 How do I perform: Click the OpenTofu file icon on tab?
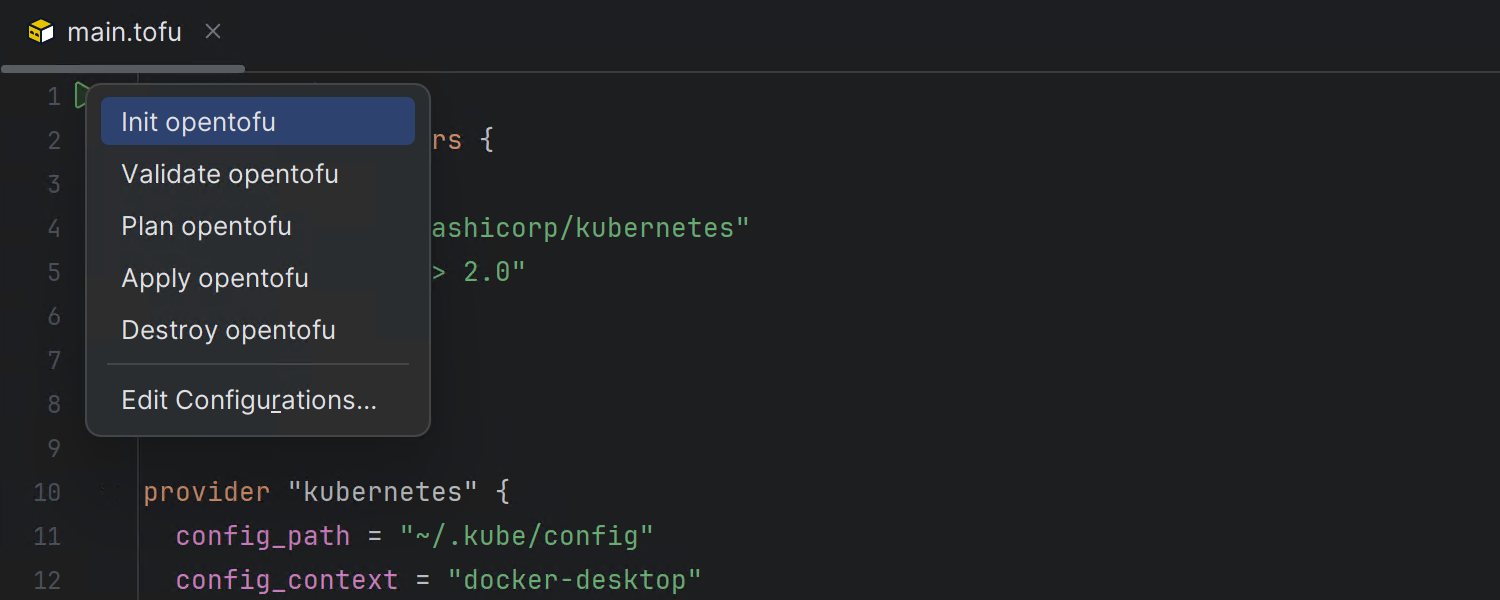(x=41, y=32)
